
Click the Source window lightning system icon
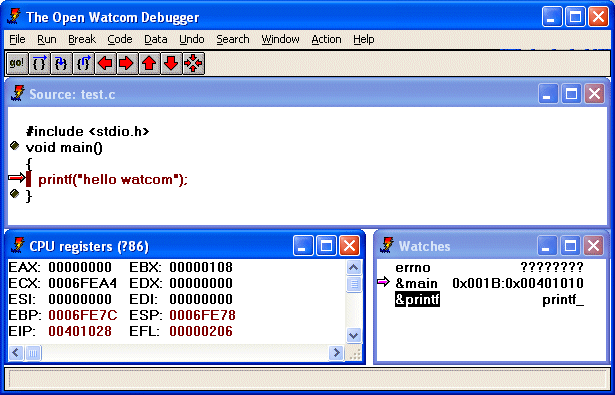tap(18, 94)
